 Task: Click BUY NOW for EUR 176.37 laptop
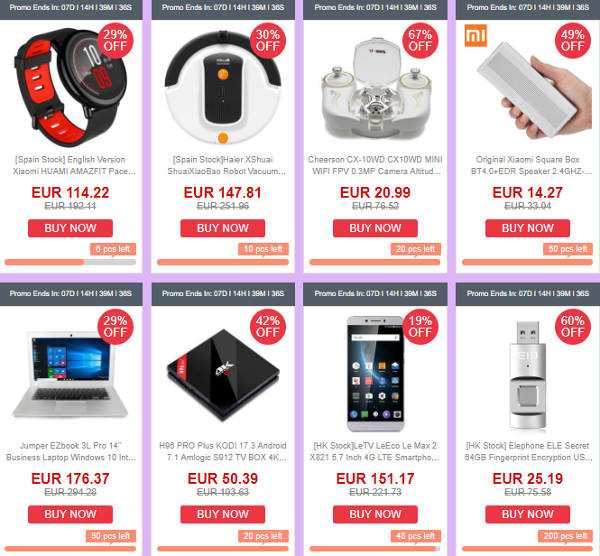click(70, 514)
